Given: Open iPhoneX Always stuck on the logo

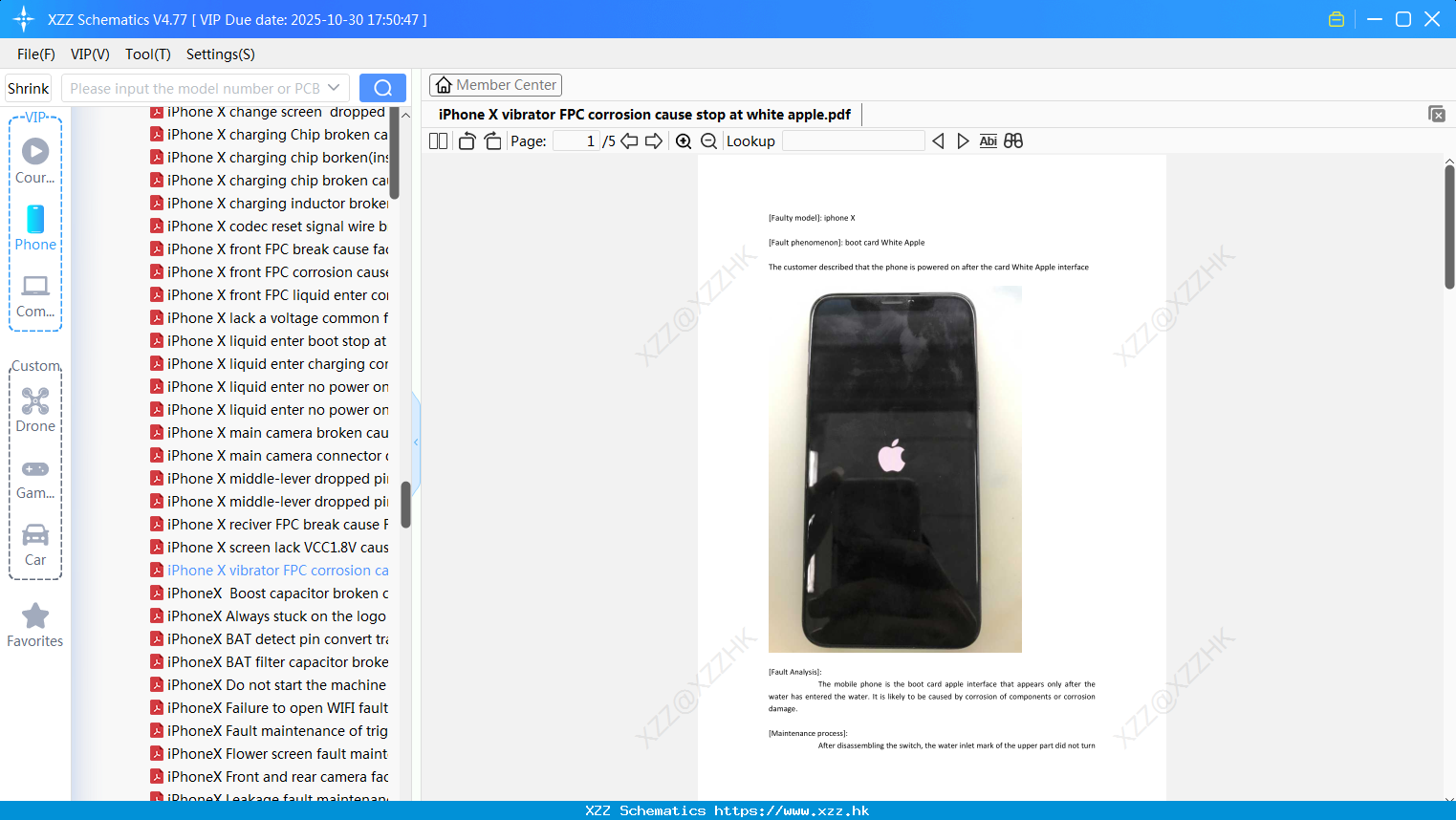Looking at the screenshot, I should (270, 616).
